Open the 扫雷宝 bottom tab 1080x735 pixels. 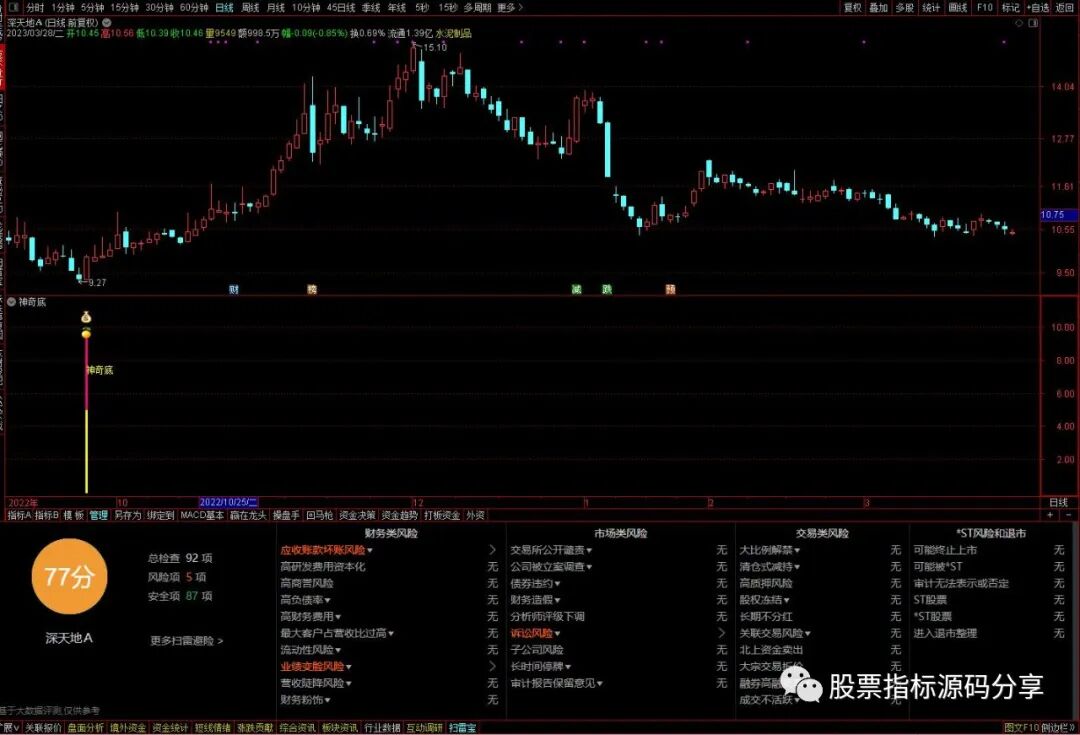click(463, 727)
